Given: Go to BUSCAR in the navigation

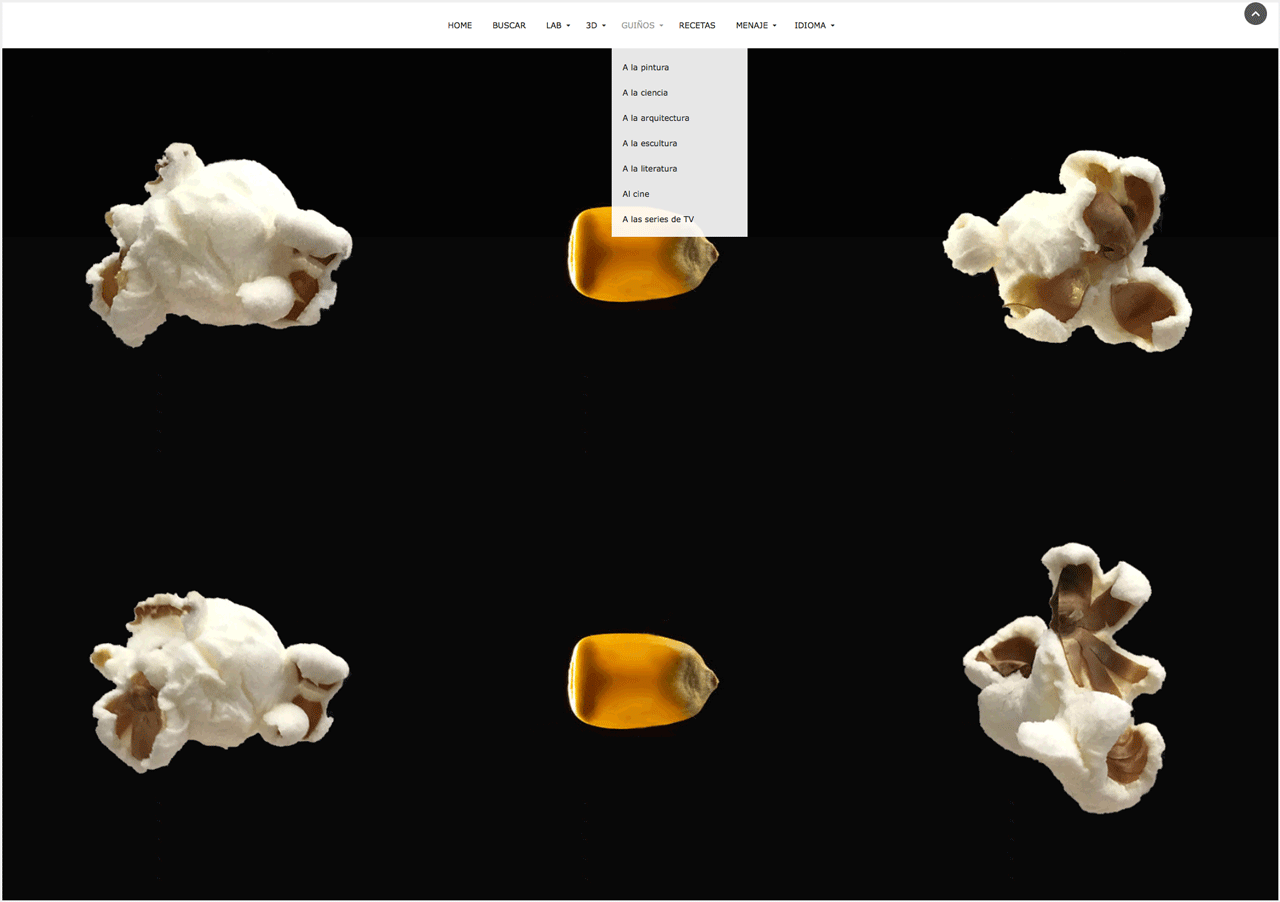Looking at the screenshot, I should pos(509,26).
